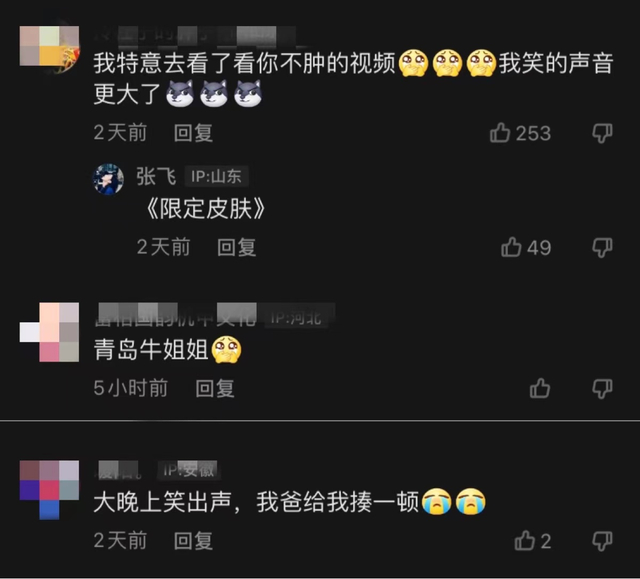
Task: Dislike 张飞's 《限定皮肤》 reply
Action: pos(602,247)
